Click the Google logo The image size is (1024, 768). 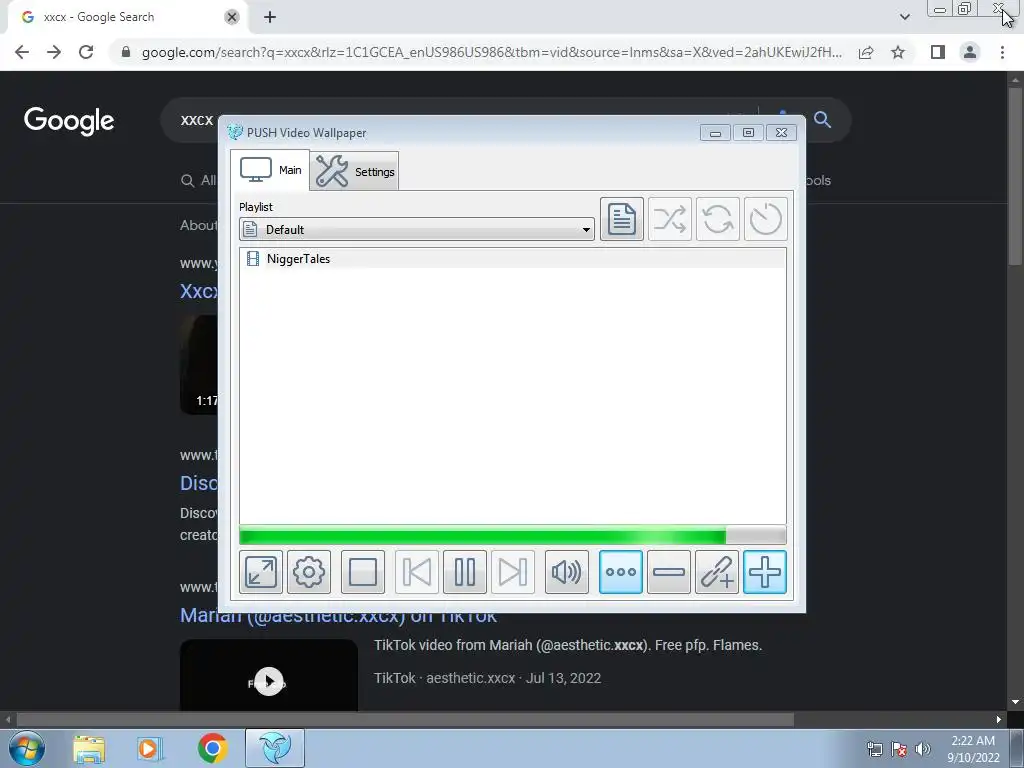click(x=69, y=121)
